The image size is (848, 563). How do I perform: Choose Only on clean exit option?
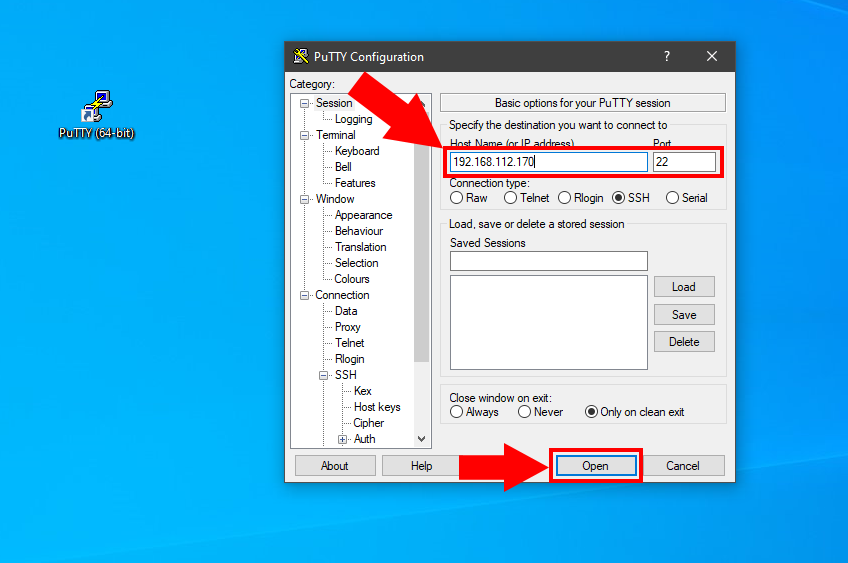(591, 412)
